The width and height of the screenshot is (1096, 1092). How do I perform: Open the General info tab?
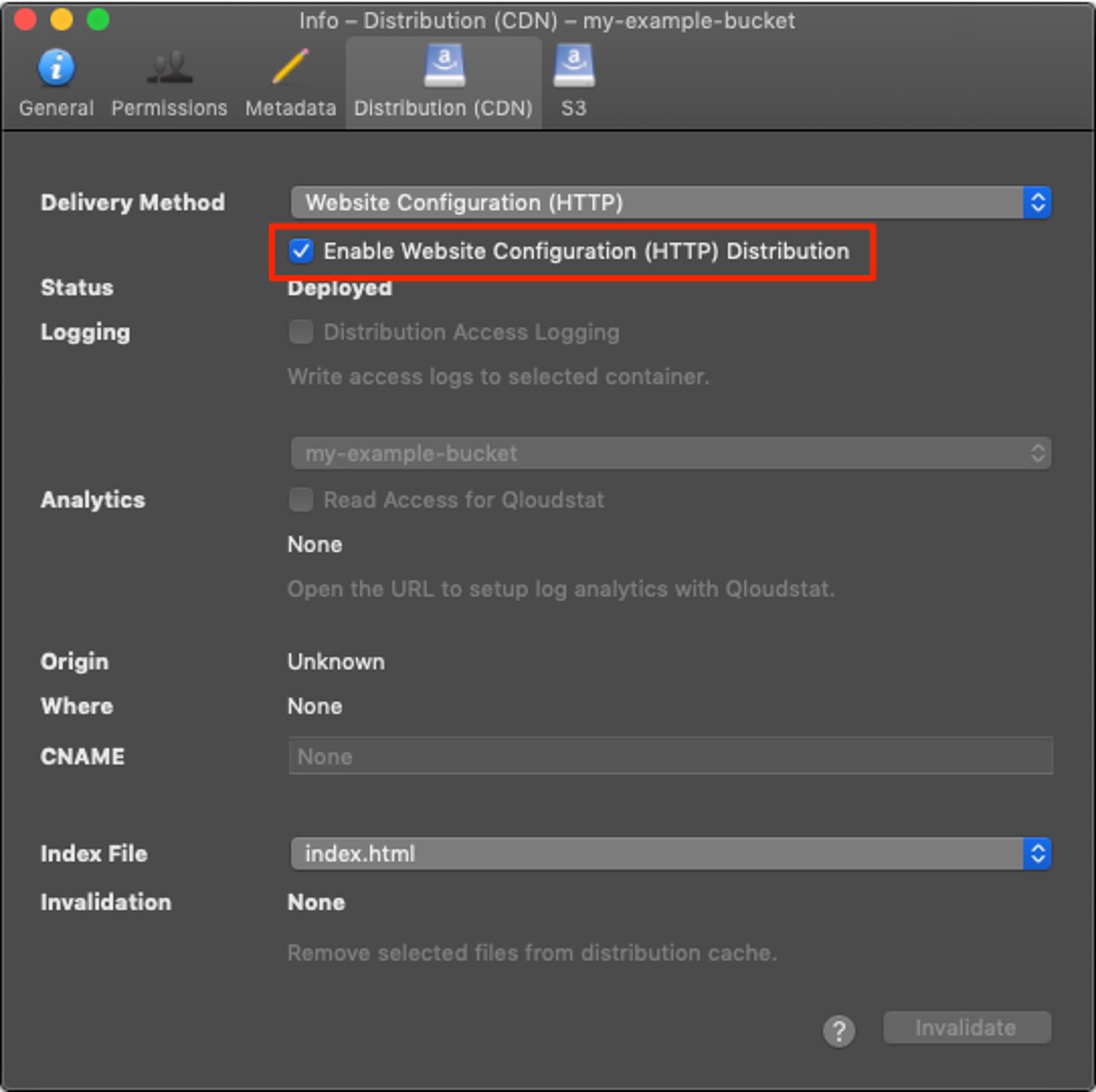(x=56, y=83)
